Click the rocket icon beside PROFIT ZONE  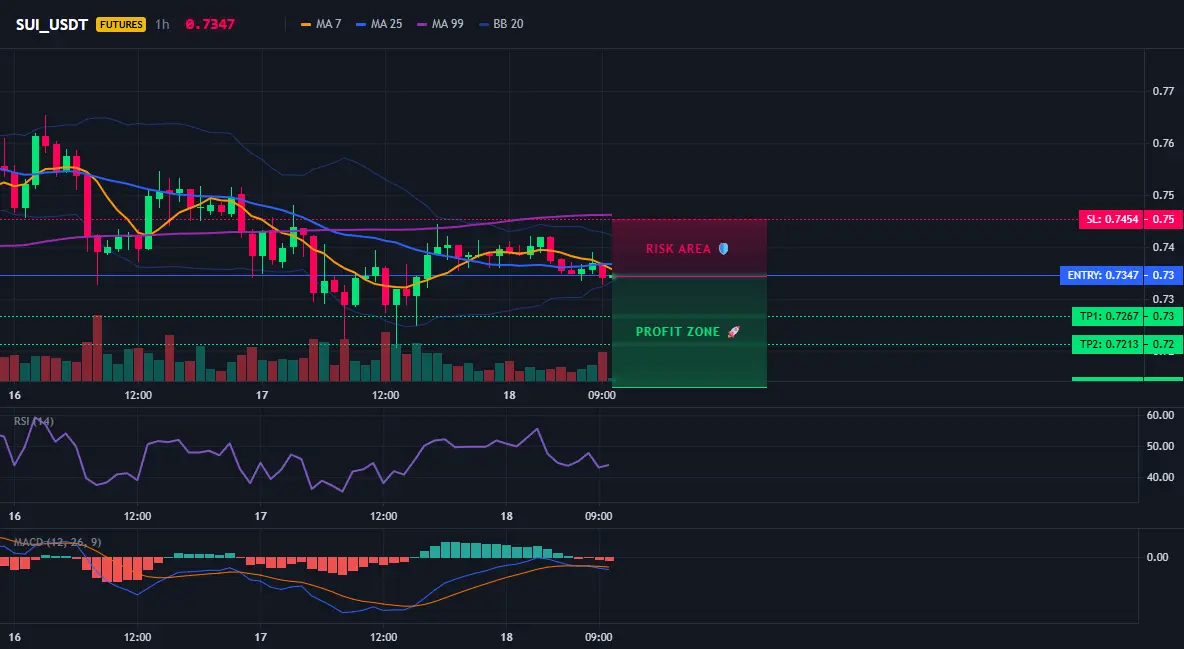pyautogui.click(x=733, y=332)
